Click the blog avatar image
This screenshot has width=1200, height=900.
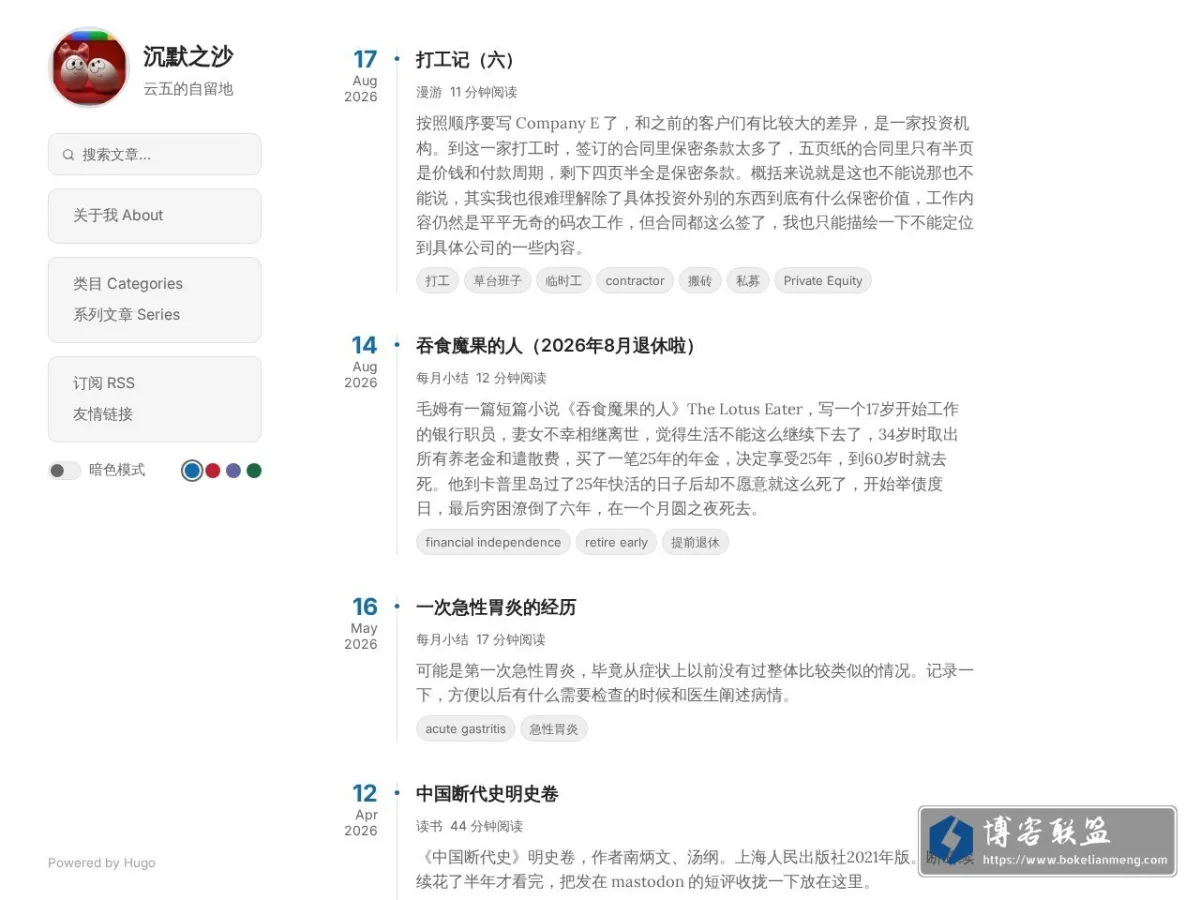click(89, 68)
